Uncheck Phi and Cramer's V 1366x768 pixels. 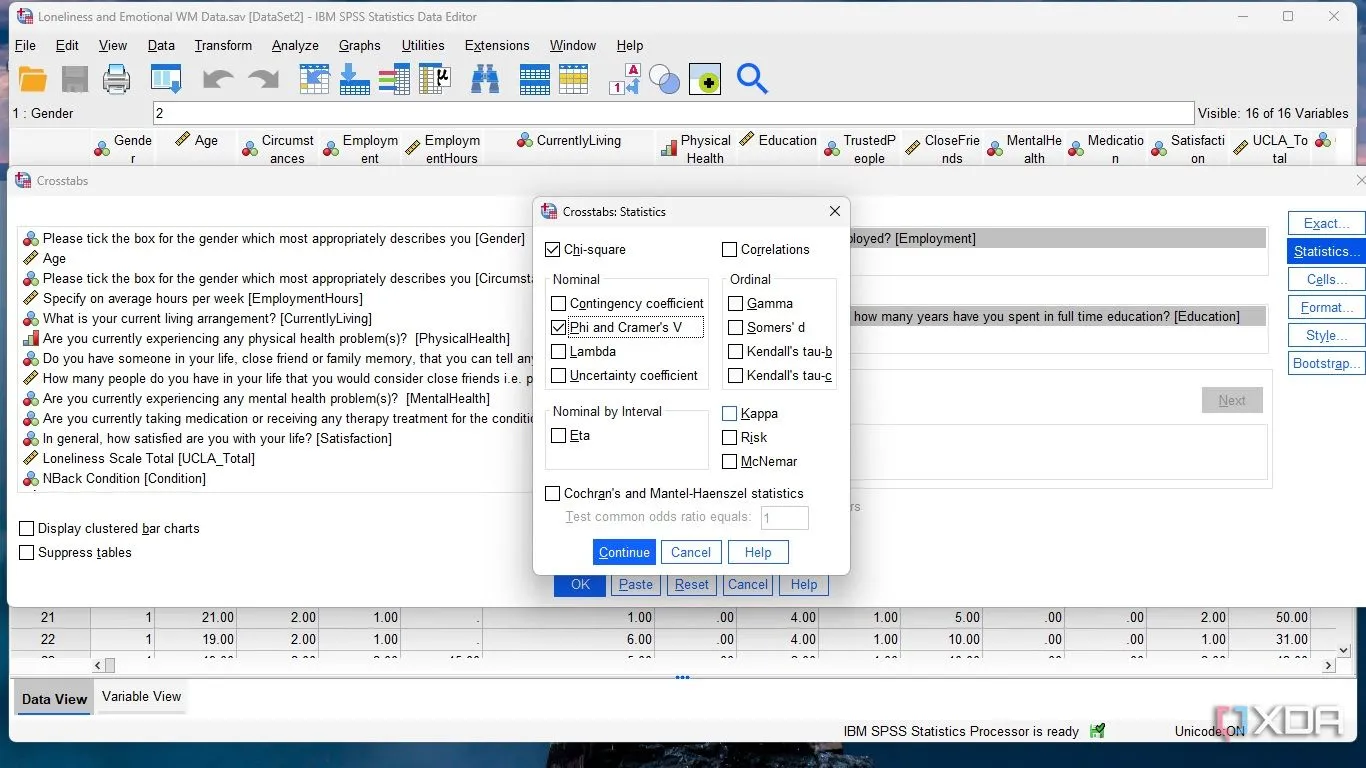(559, 327)
